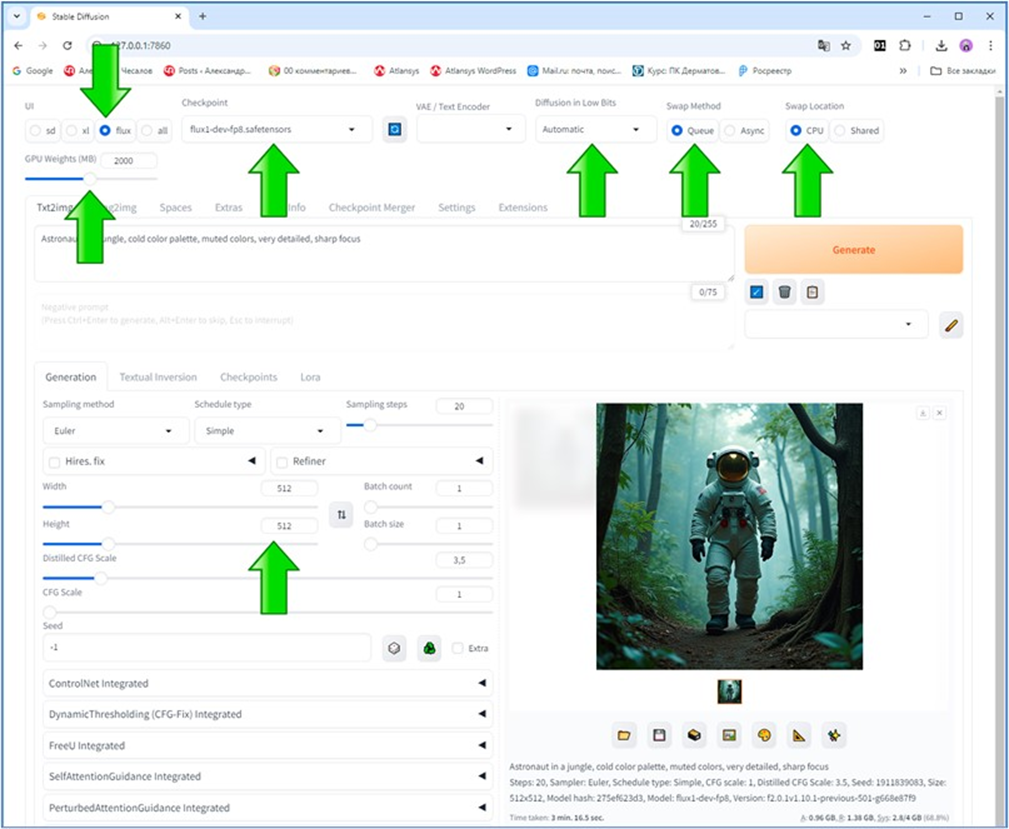This screenshot has height=829, width=1009.
Task: Click the green recycle seed icon
Action: 429,648
